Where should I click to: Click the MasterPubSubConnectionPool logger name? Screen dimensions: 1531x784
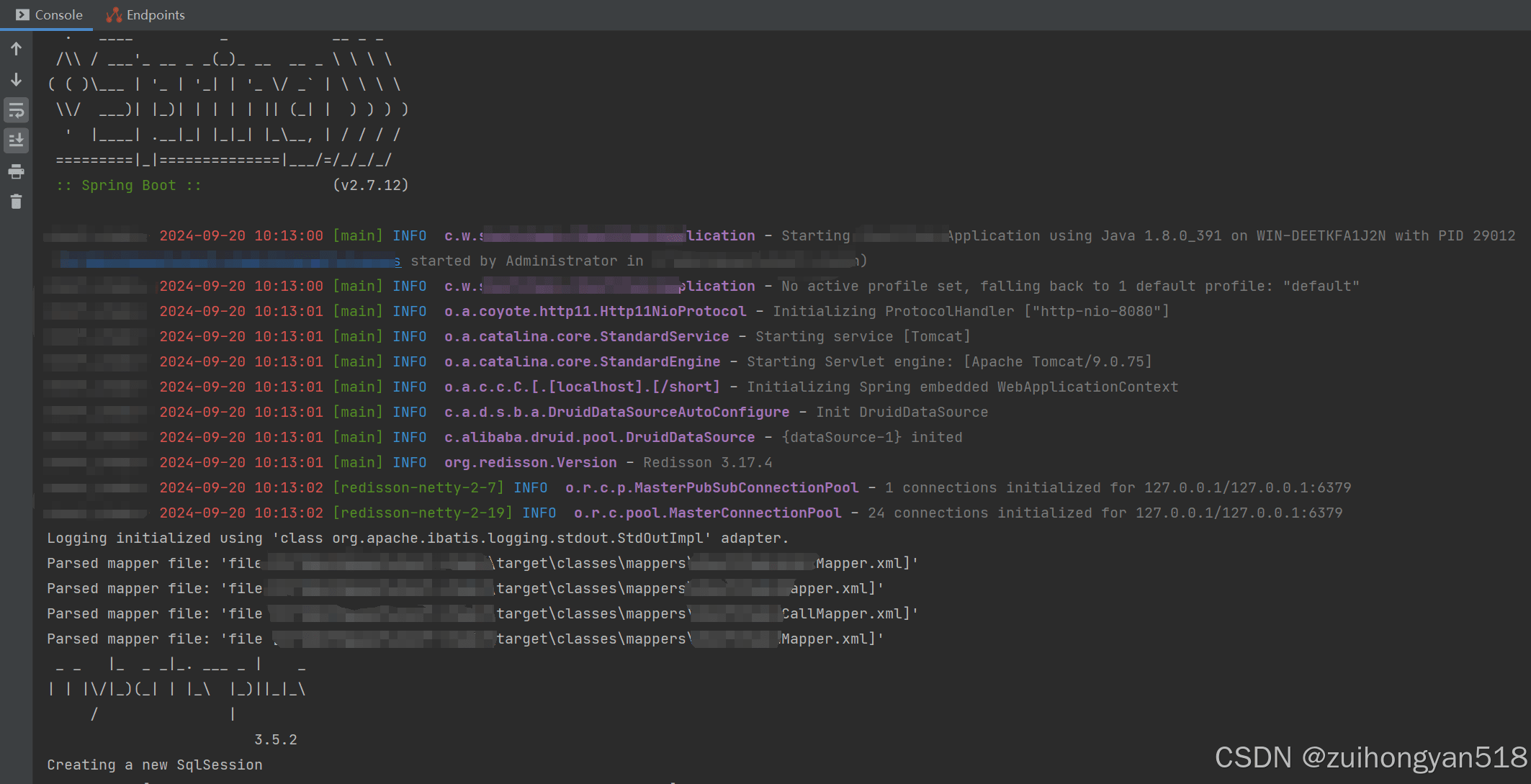pyautogui.click(x=711, y=487)
